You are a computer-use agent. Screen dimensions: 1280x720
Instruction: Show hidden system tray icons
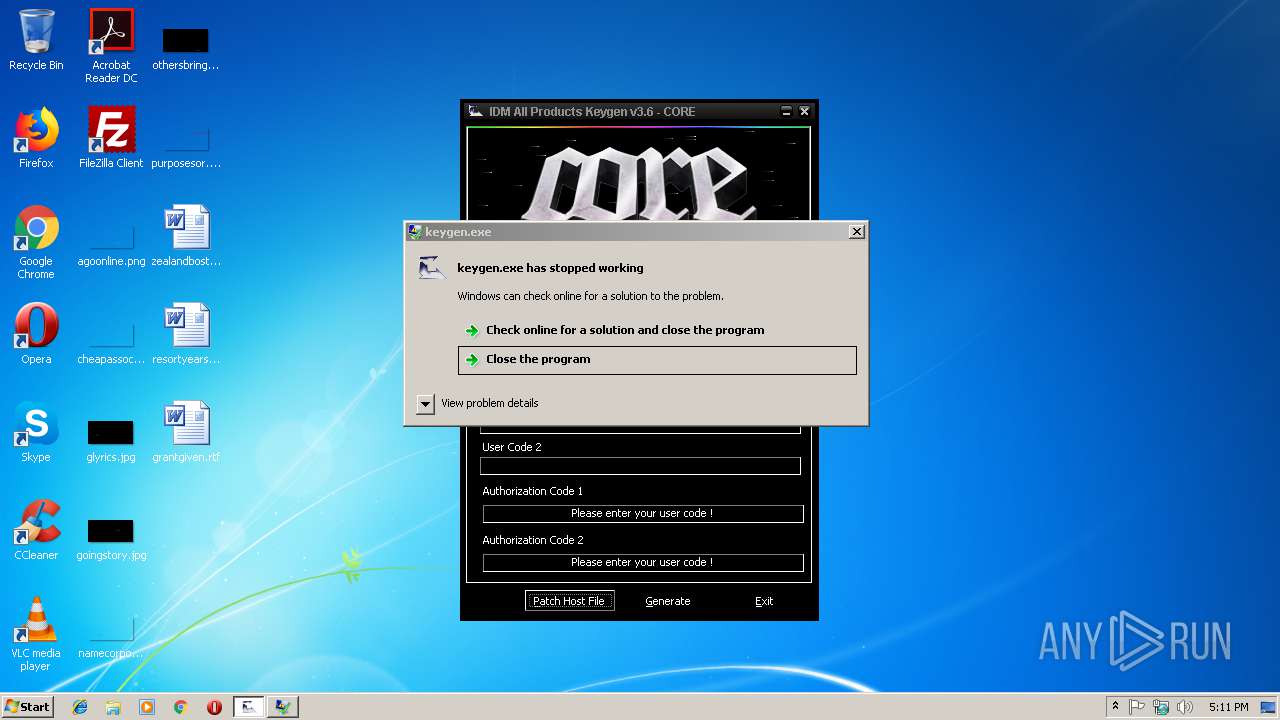1115,707
